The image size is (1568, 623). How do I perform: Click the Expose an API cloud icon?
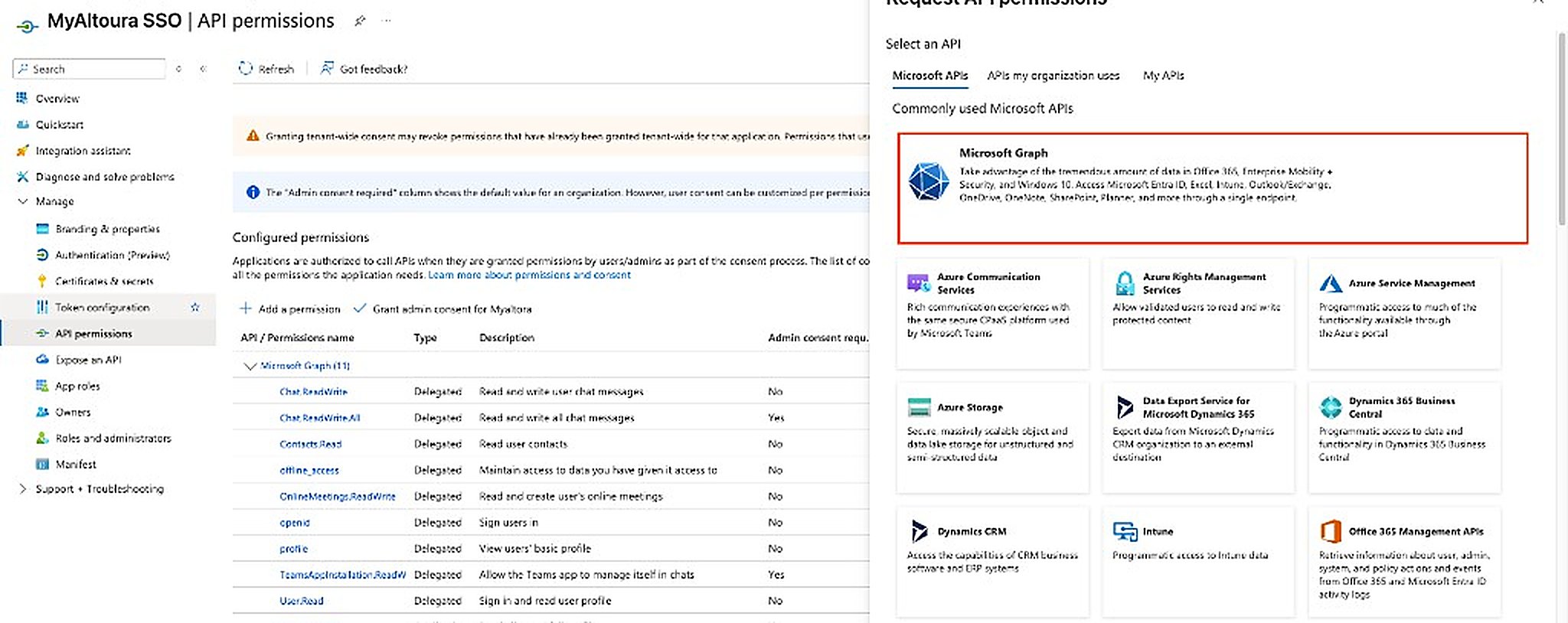click(x=42, y=359)
